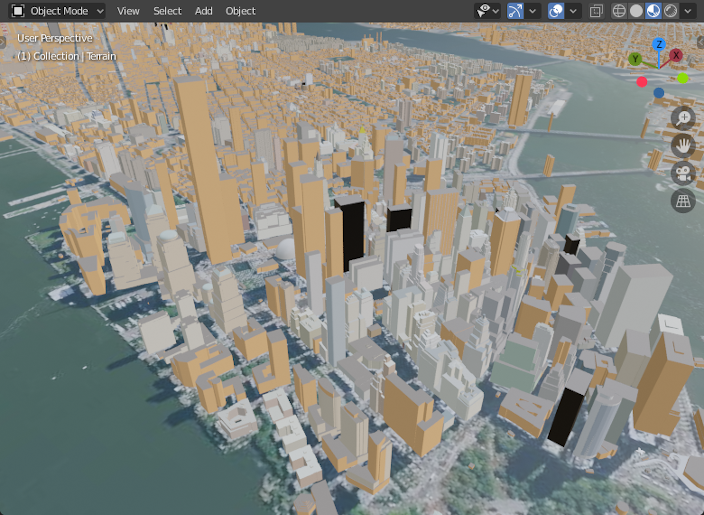Click the negative X red circle on gizmo

tap(642, 82)
